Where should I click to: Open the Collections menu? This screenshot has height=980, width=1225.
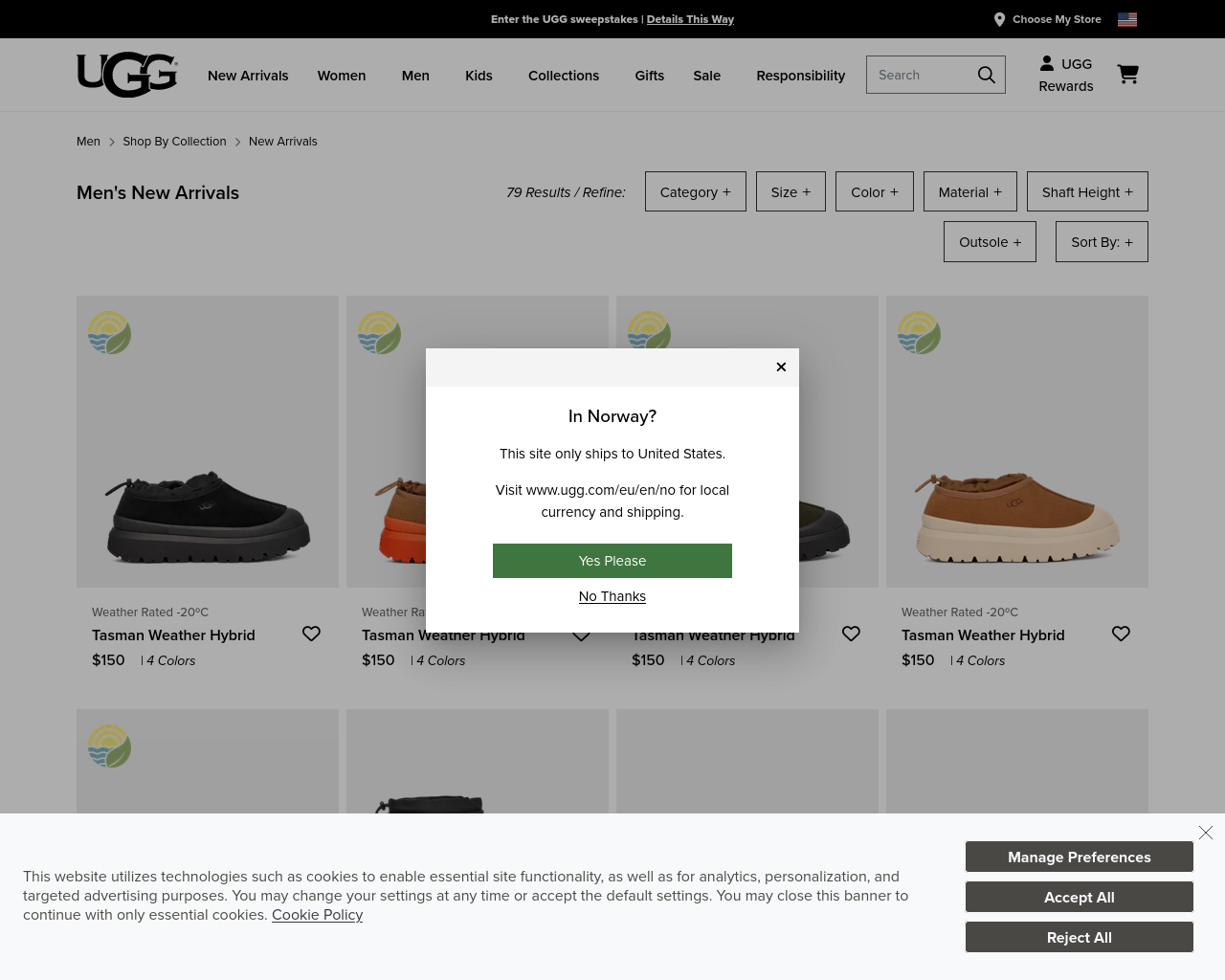pos(564,76)
